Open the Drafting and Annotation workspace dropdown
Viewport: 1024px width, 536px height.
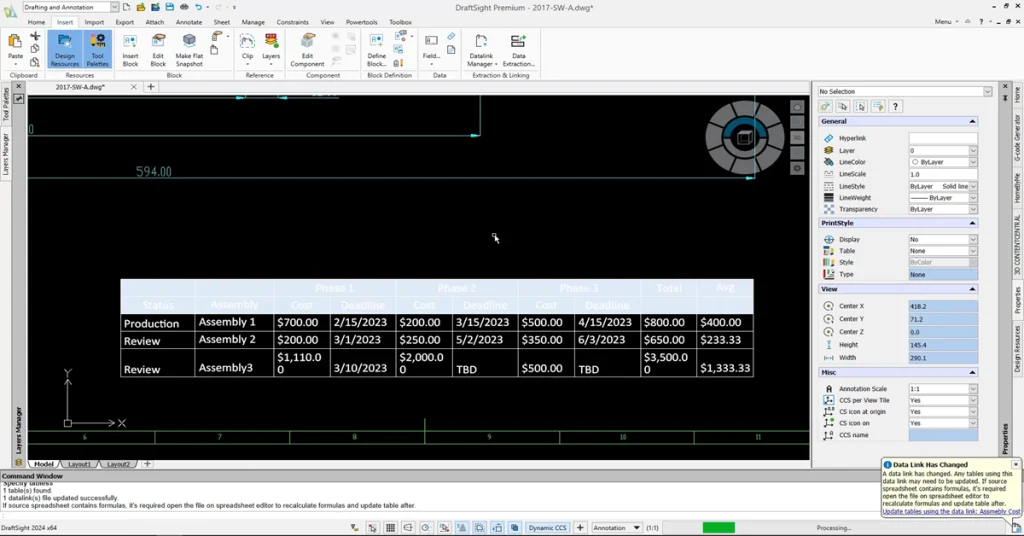tap(114, 7)
